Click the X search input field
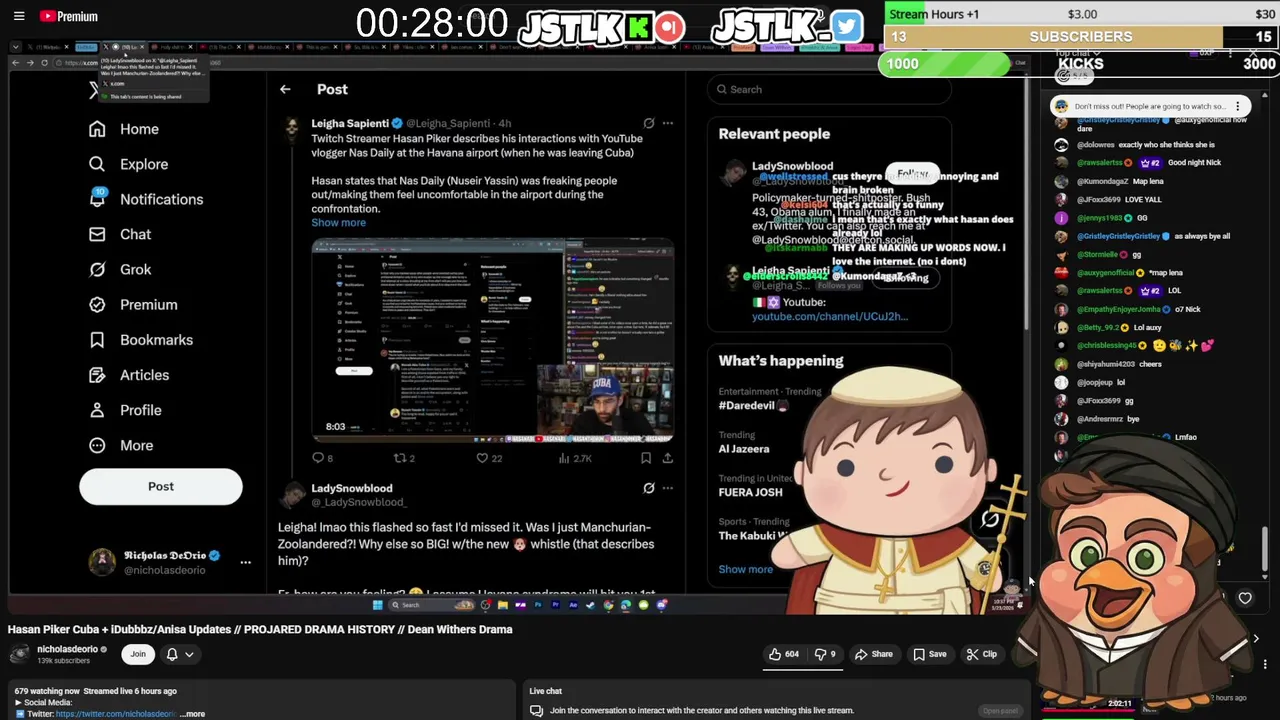 pyautogui.click(x=829, y=89)
